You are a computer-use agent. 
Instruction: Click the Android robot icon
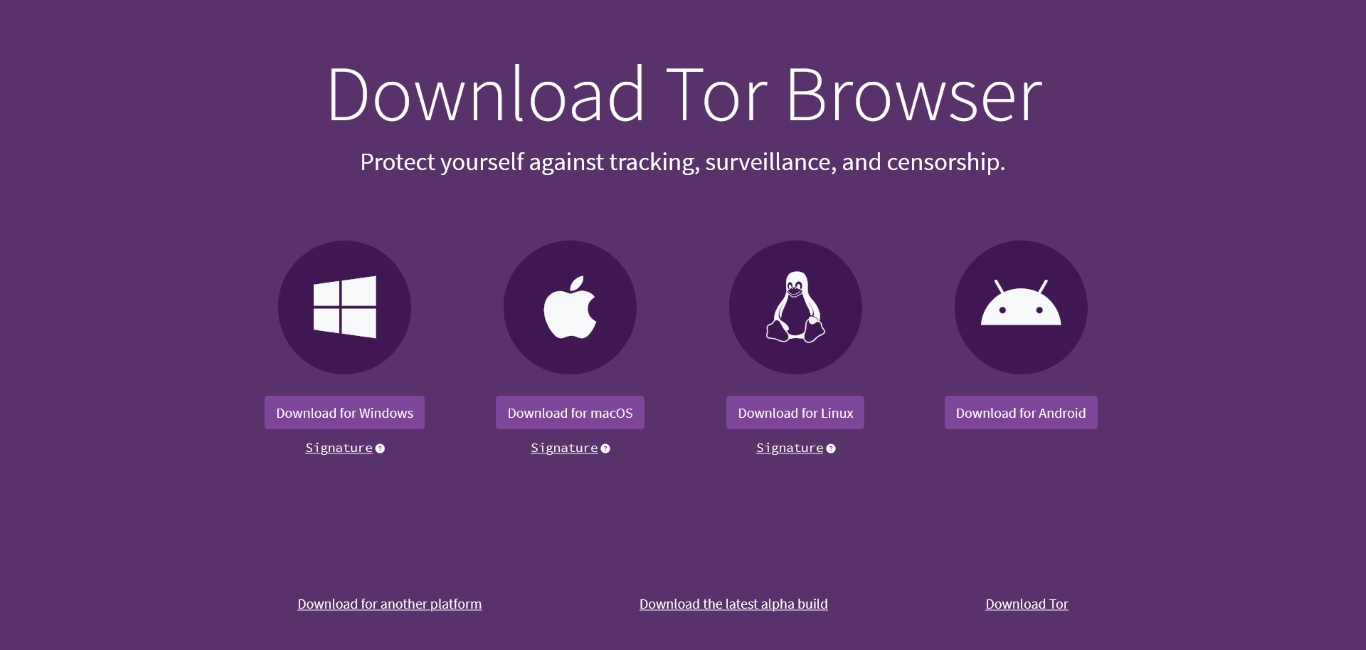click(1021, 303)
